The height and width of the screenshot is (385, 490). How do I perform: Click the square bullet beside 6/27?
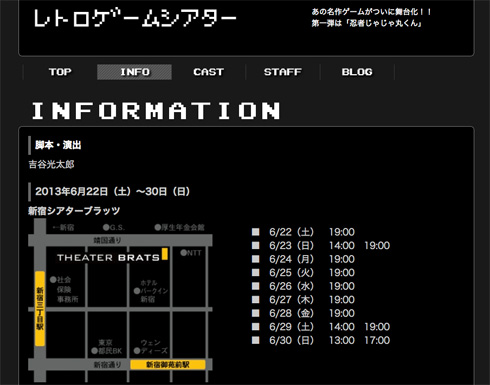pyautogui.click(x=256, y=299)
